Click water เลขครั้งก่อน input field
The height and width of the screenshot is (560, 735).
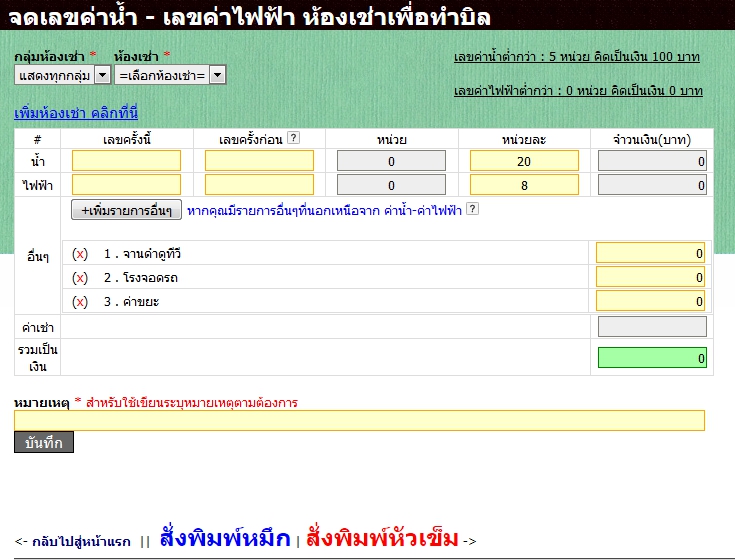point(259,161)
